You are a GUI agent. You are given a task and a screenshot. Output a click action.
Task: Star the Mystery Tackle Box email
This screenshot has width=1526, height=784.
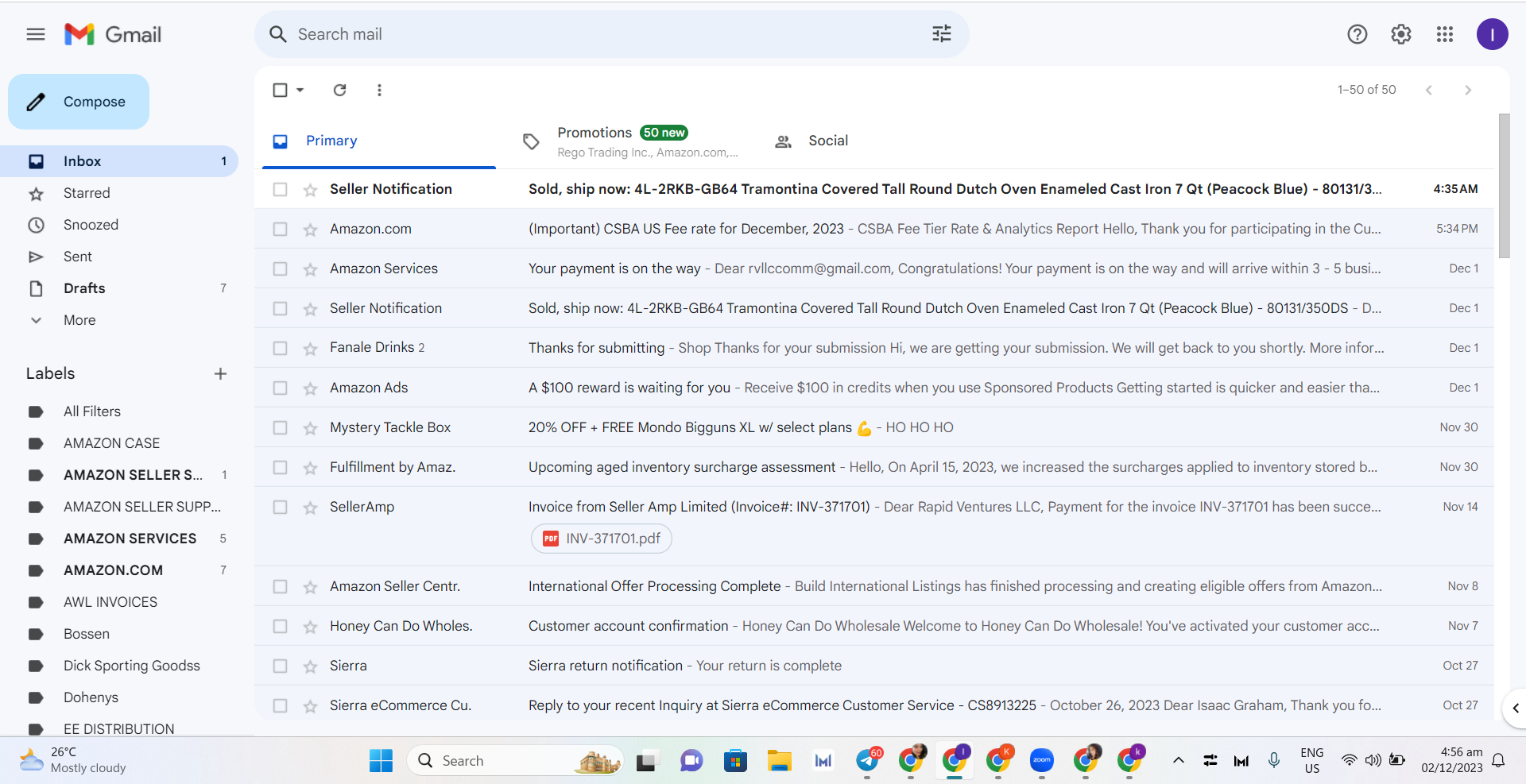(x=310, y=428)
